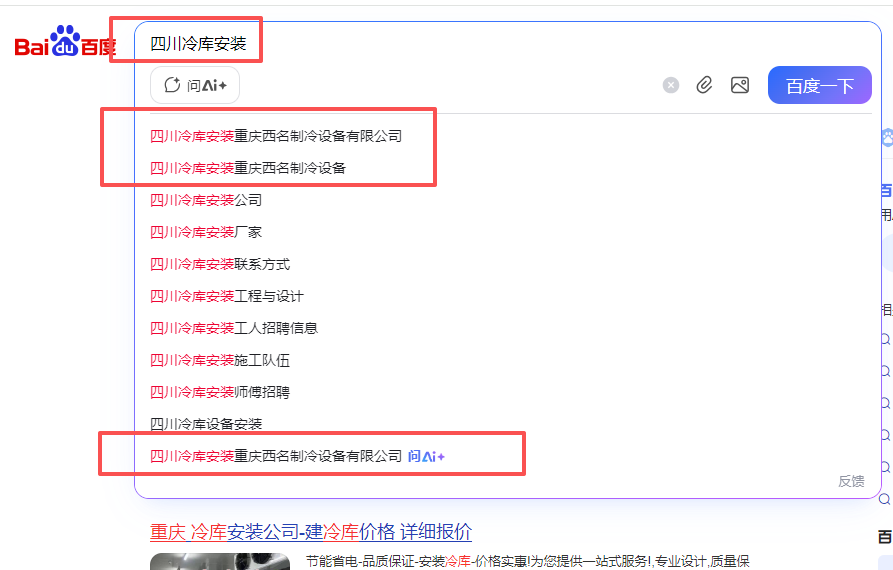The image size is (893, 570).
Task: Select the 四川冷库设备安装 suggestion
Action: click(x=206, y=424)
